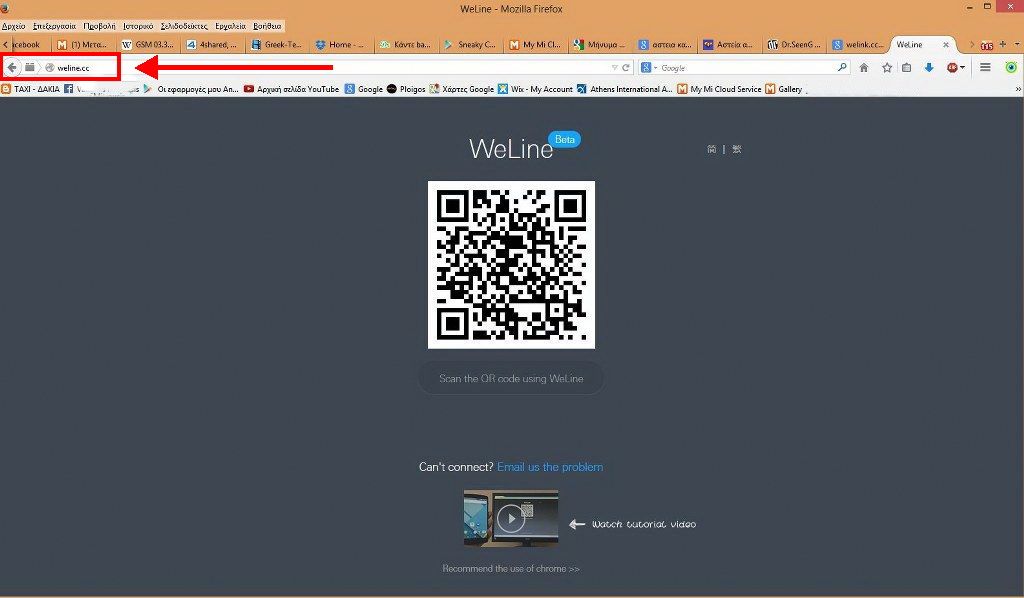The image size is (1024, 598).
Task: Open the search engine selector dropdown
Action: click(648, 67)
